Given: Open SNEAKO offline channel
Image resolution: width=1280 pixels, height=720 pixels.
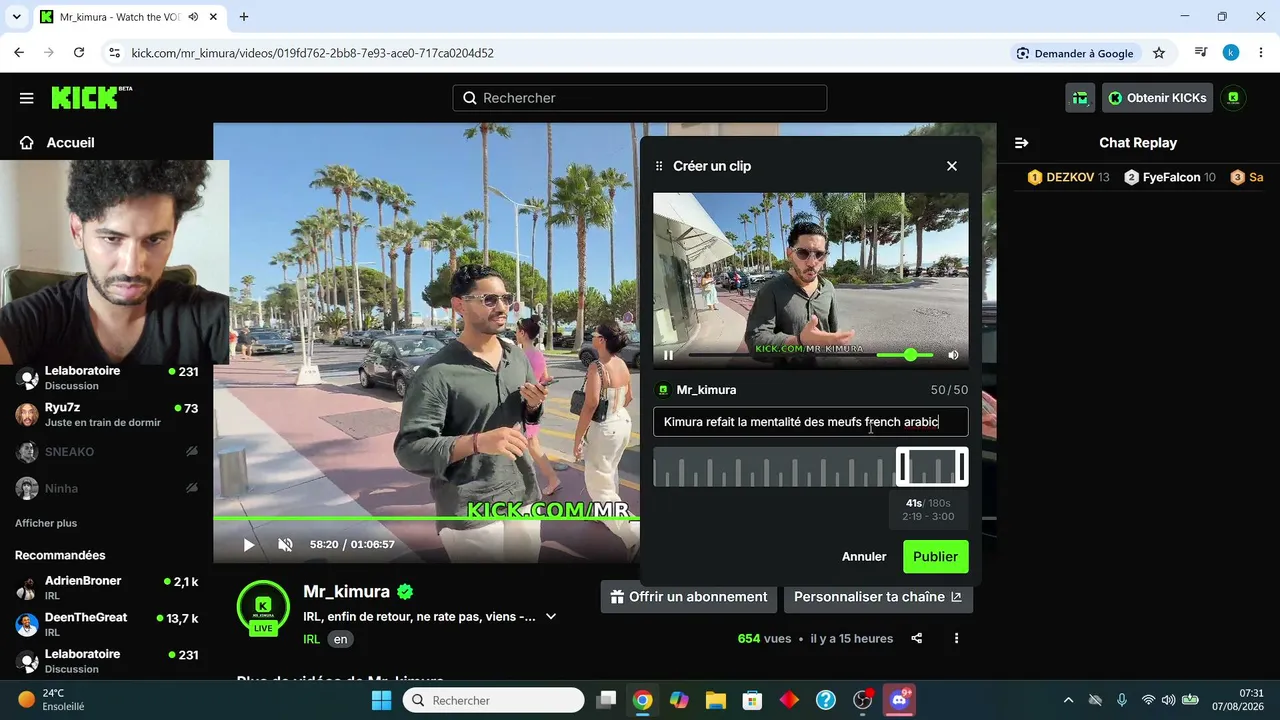Looking at the screenshot, I should pos(107,452).
